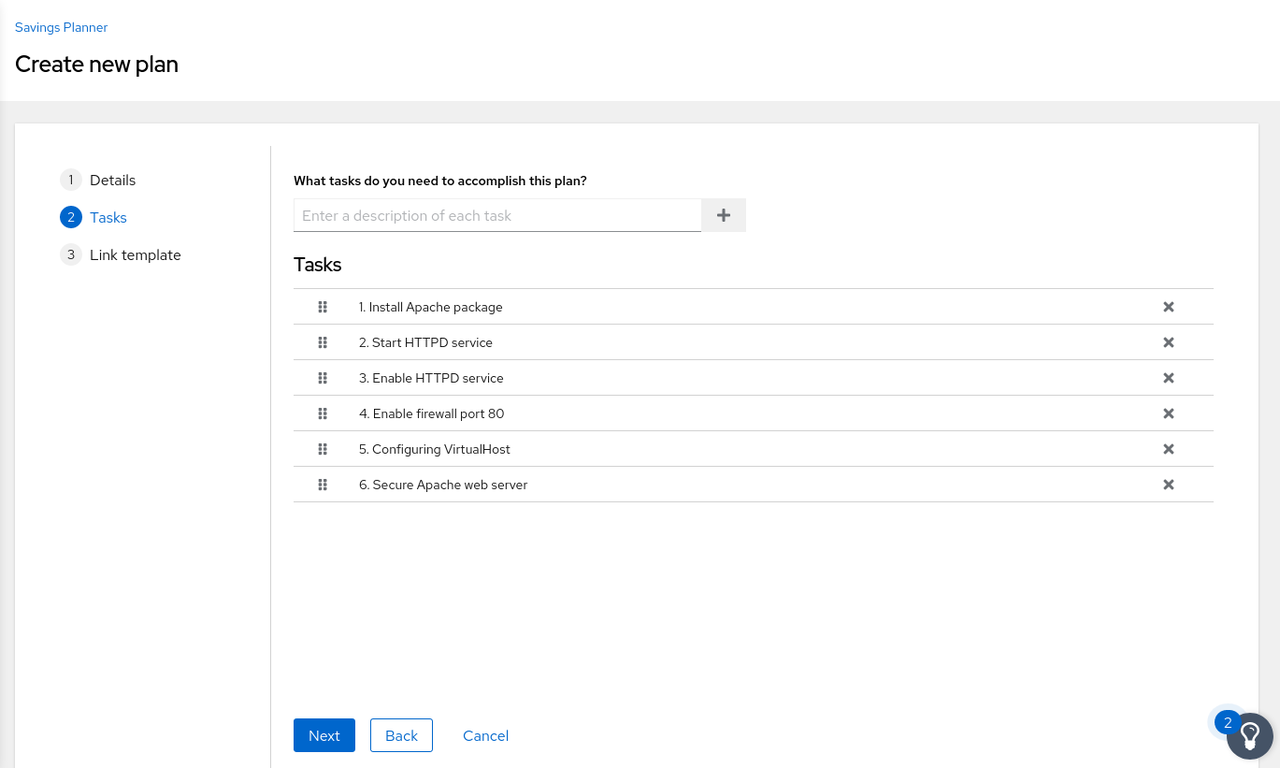Click drag handle for Start HTTPD service
This screenshot has width=1280, height=768.
[x=322, y=342]
